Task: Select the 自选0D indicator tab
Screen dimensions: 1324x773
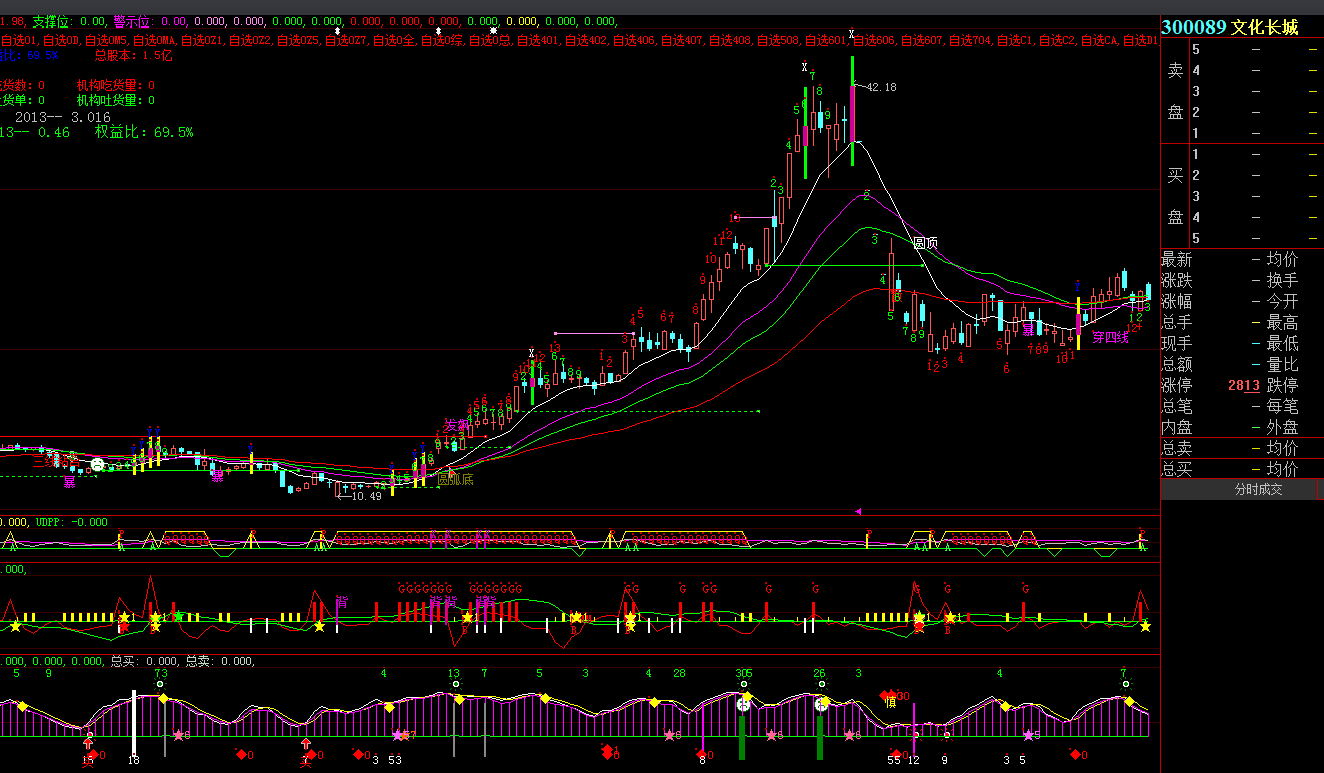Action: (61, 41)
